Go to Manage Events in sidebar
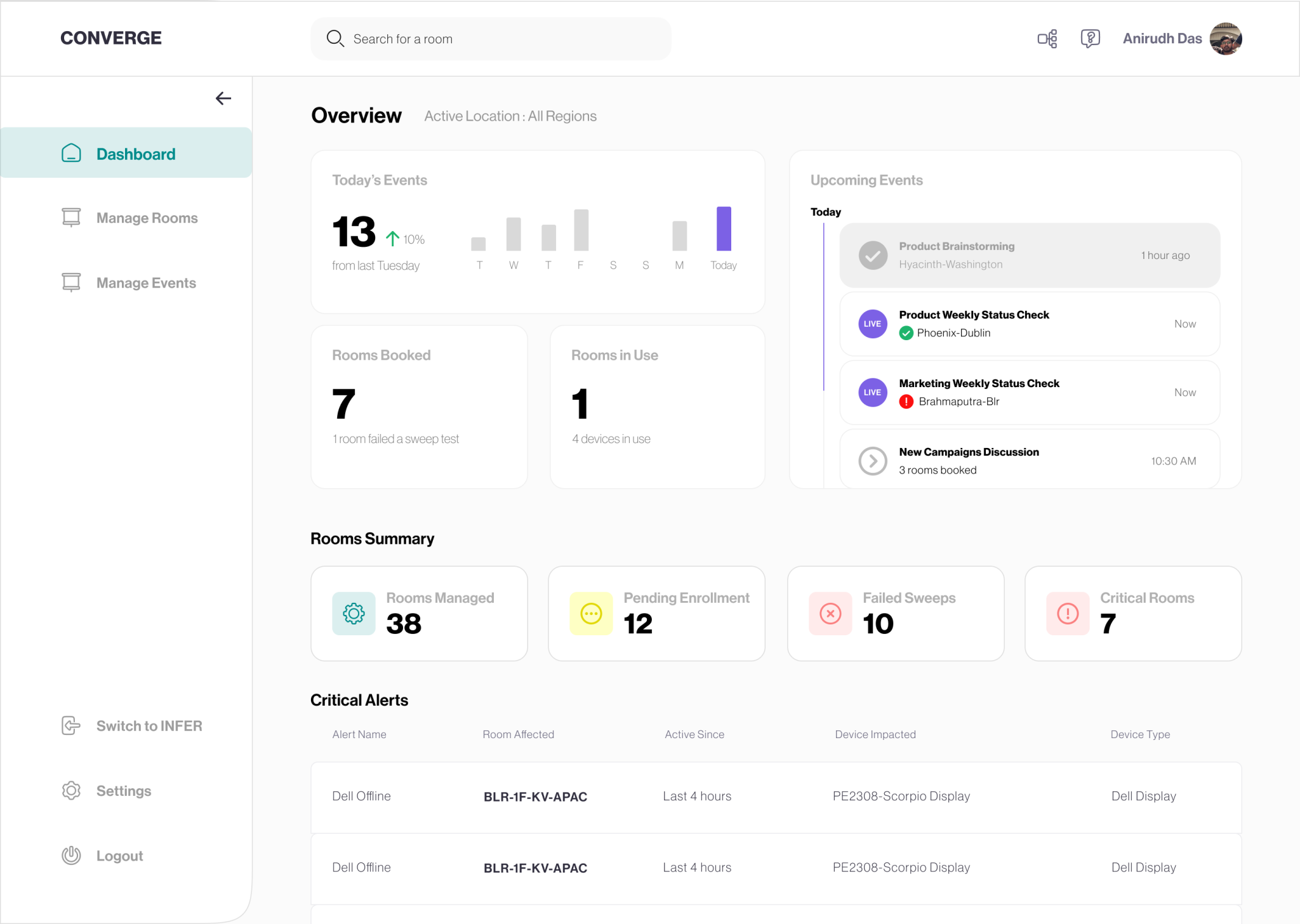This screenshot has width=1300, height=924. [x=146, y=283]
